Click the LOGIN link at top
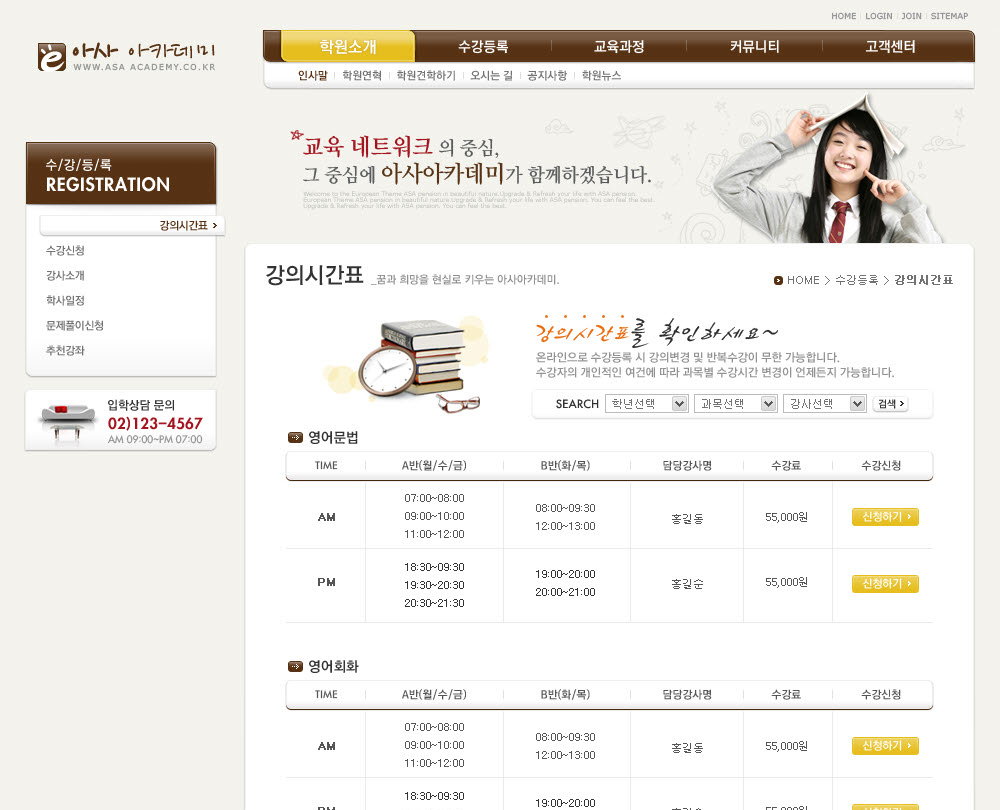The image size is (1000, 810). click(x=878, y=16)
